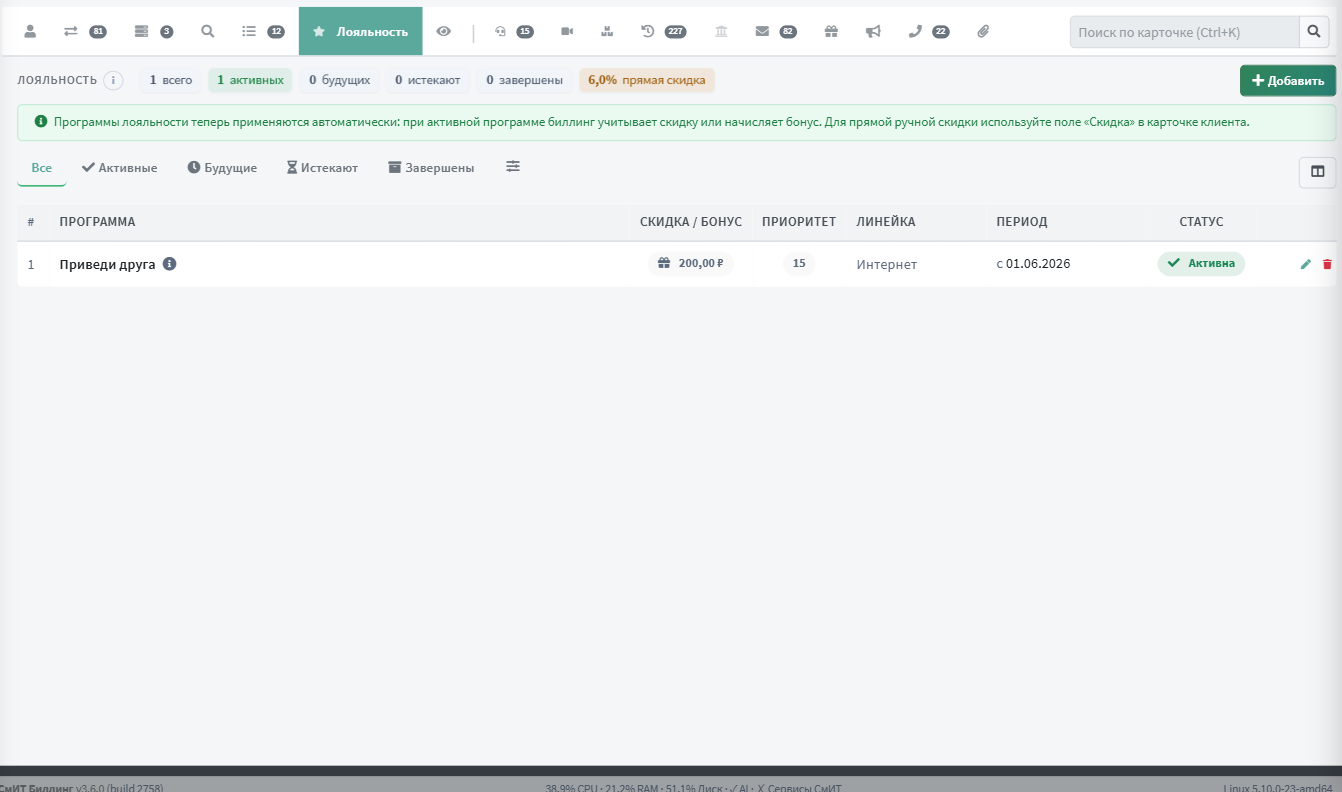Viewport: 1342px width, 792px height.
Task: Open the network boxes tab icon
Action: click(x=607, y=31)
